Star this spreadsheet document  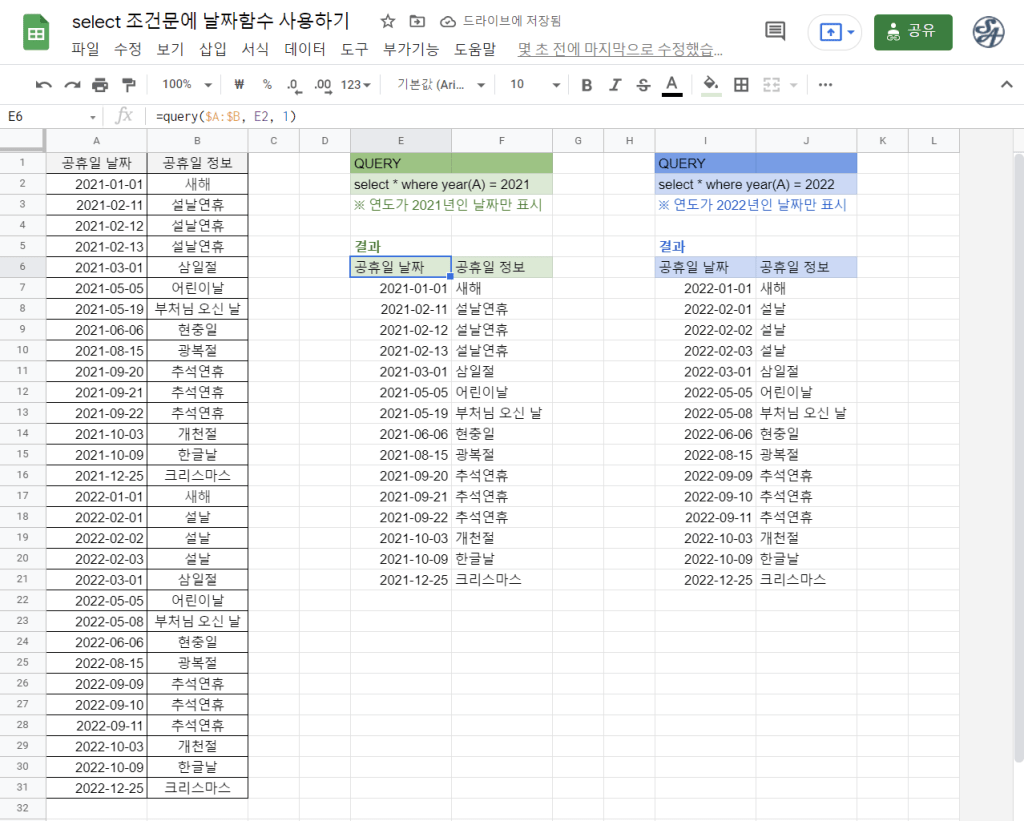(388, 21)
